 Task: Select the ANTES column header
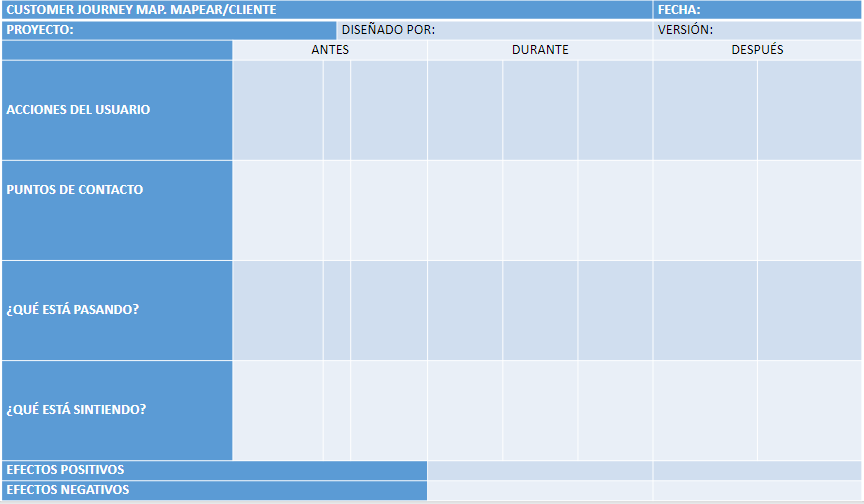[330, 50]
